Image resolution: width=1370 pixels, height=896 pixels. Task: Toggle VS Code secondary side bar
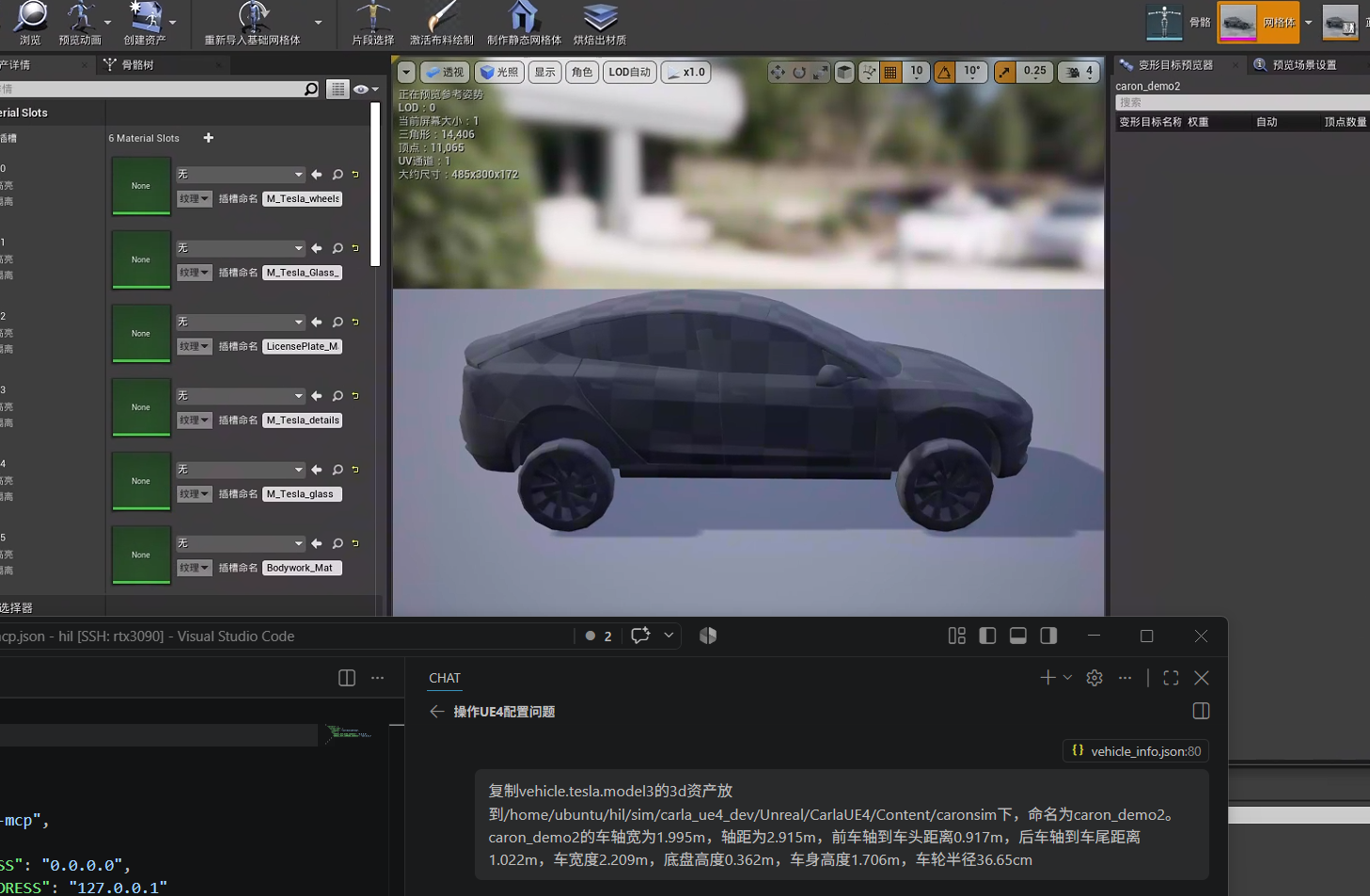coord(1048,637)
